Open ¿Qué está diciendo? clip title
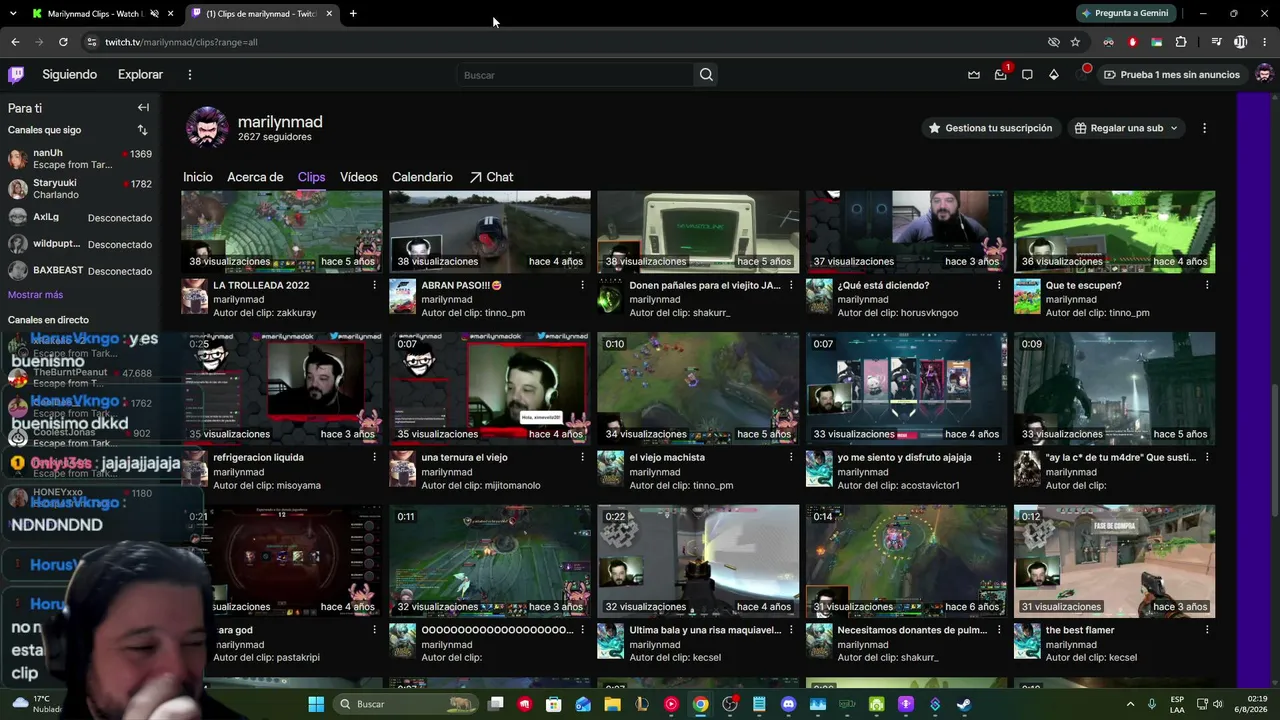 884,285
